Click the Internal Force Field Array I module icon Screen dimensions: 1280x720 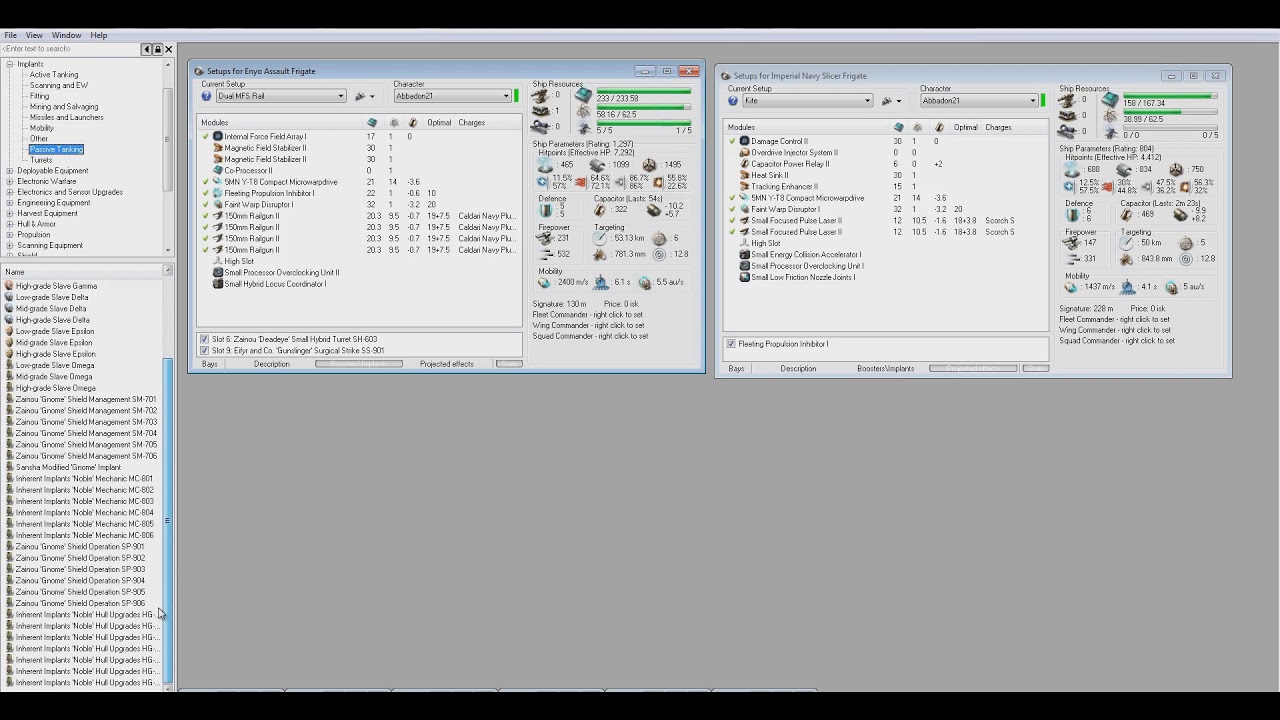coord(217,136)
